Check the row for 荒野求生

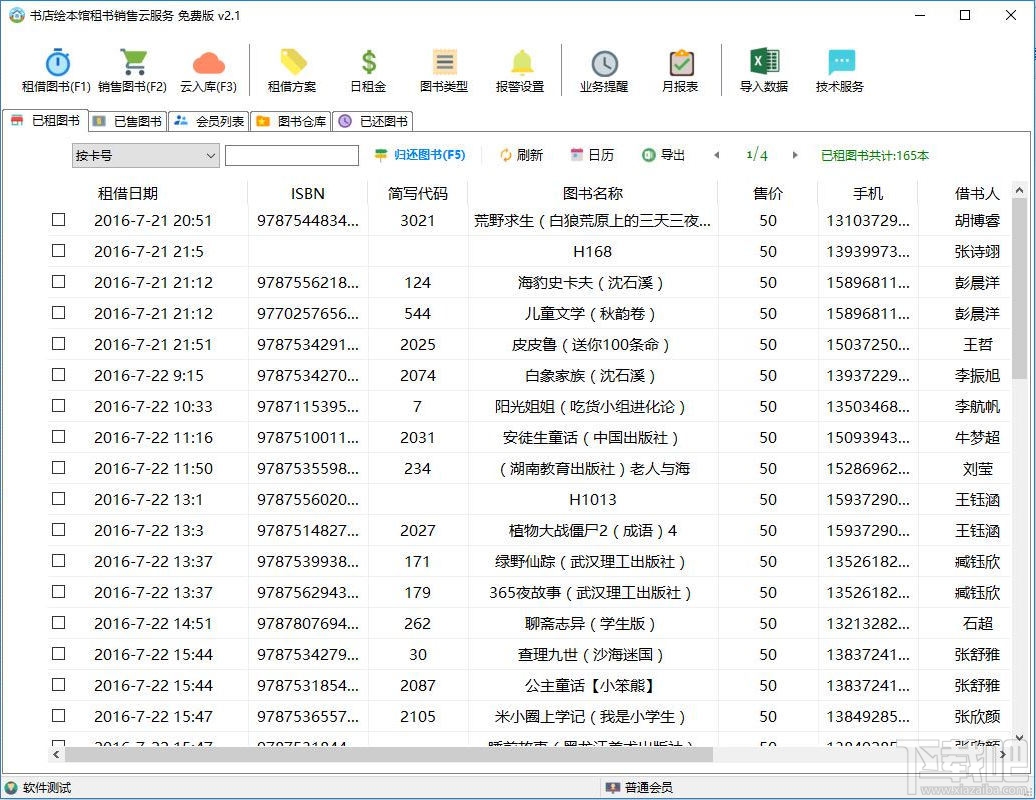(x=59, y=219)
